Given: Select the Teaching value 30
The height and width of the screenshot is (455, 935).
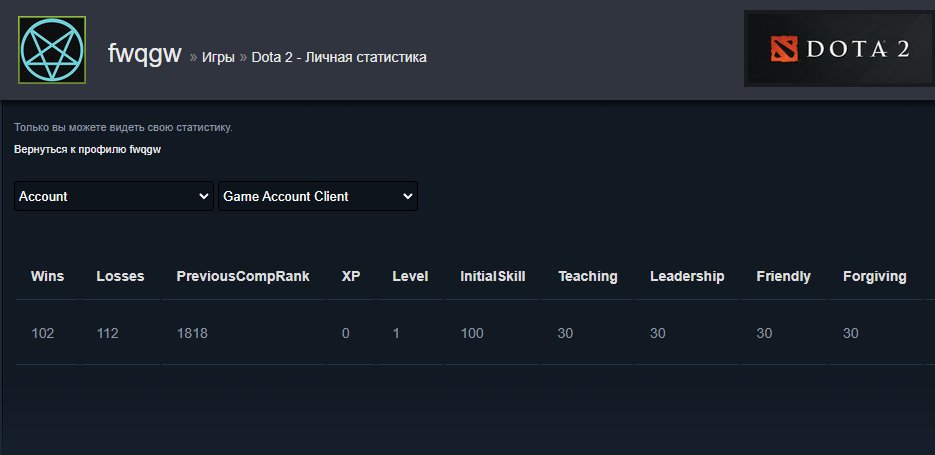Looking at the screenshot, I should (x=565, y=333).
